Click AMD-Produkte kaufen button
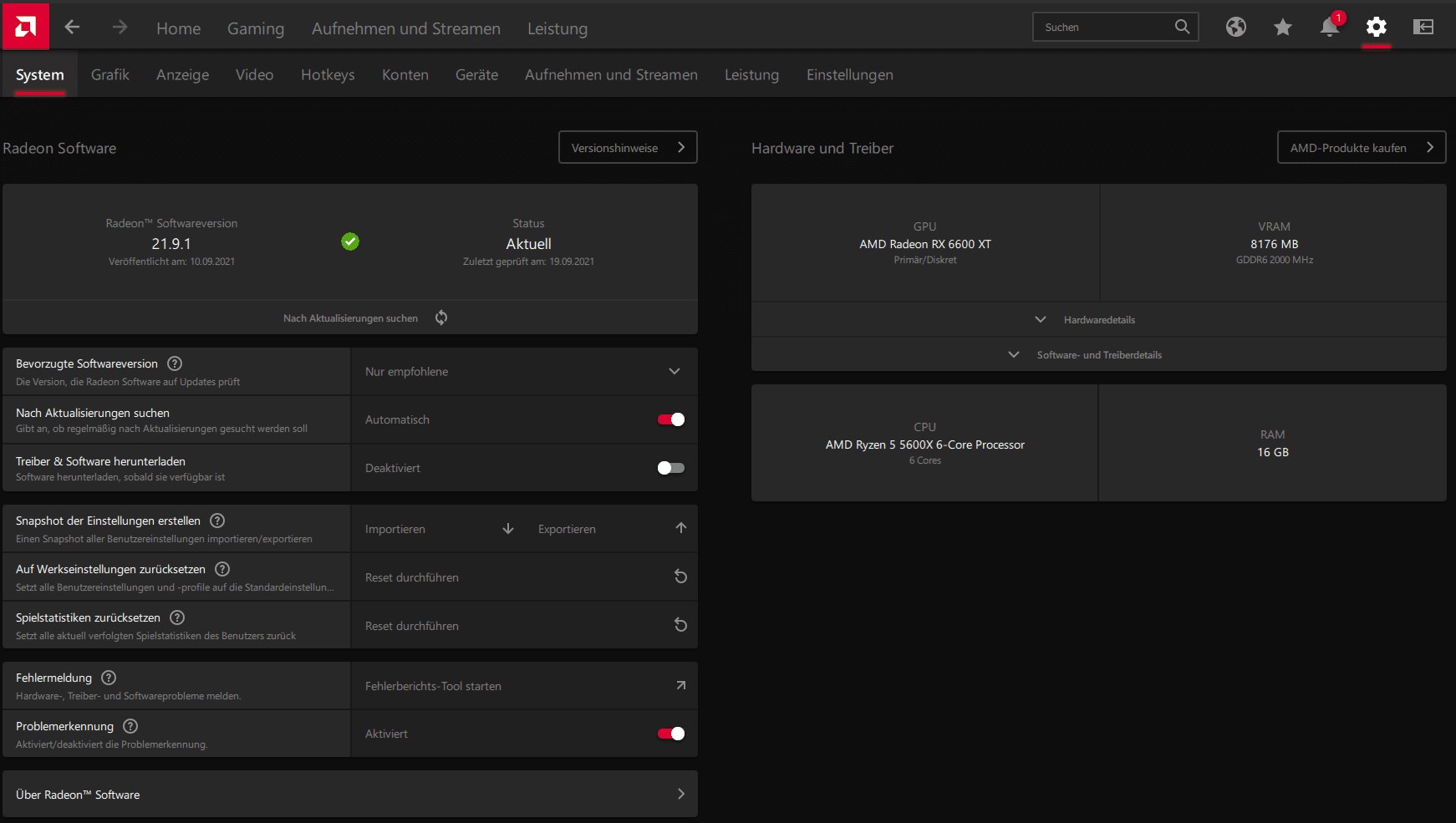Screen dimensions: 1456x823 [1362, 147]
